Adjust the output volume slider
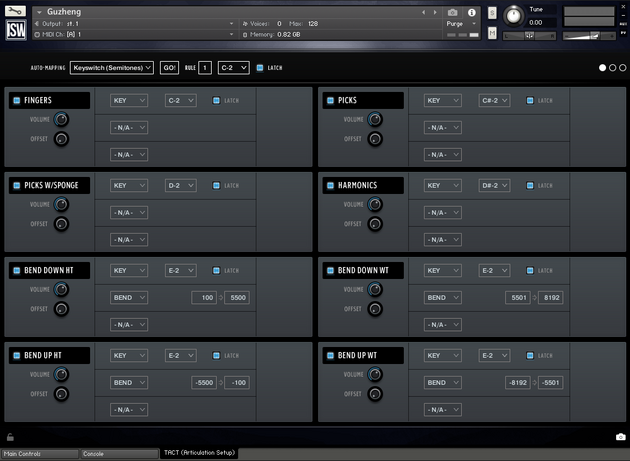The height and width of the screenshot is (461, 630). 589,36
